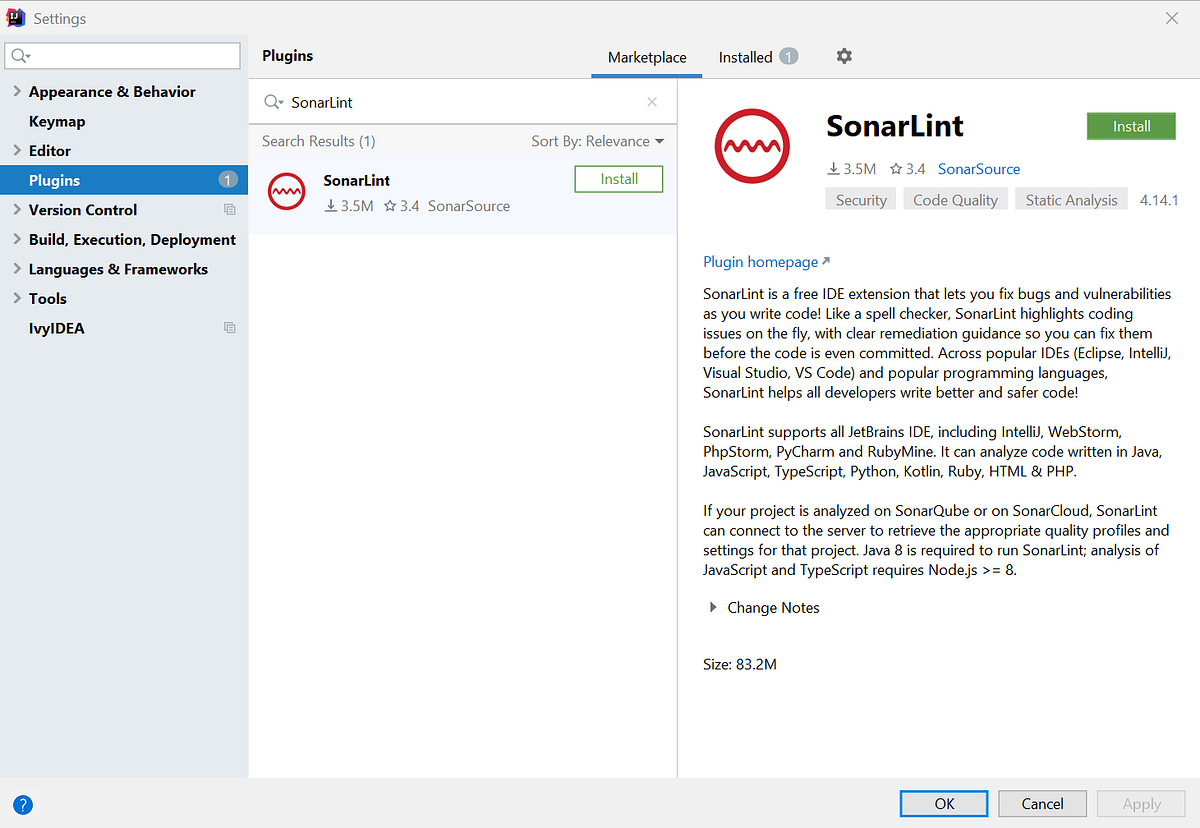Click the Apply button
This screenshot has height=828, width=1200.
click(x=1140, y=803)
